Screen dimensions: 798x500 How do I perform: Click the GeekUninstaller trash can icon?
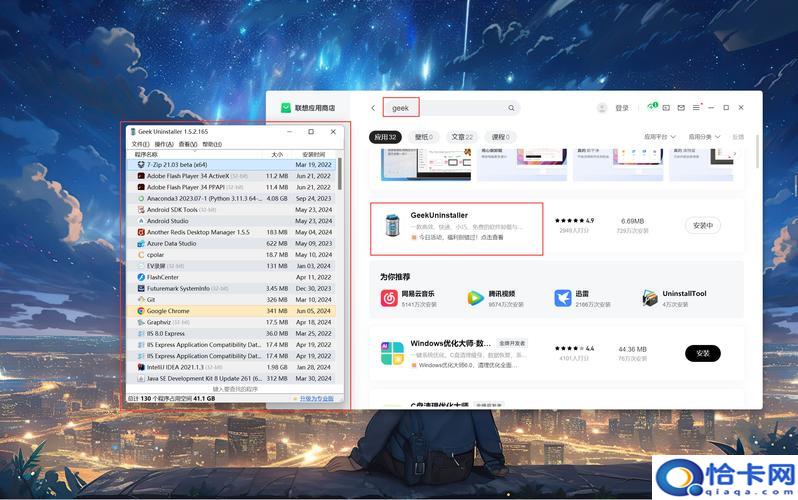click(x=392, y=225)
